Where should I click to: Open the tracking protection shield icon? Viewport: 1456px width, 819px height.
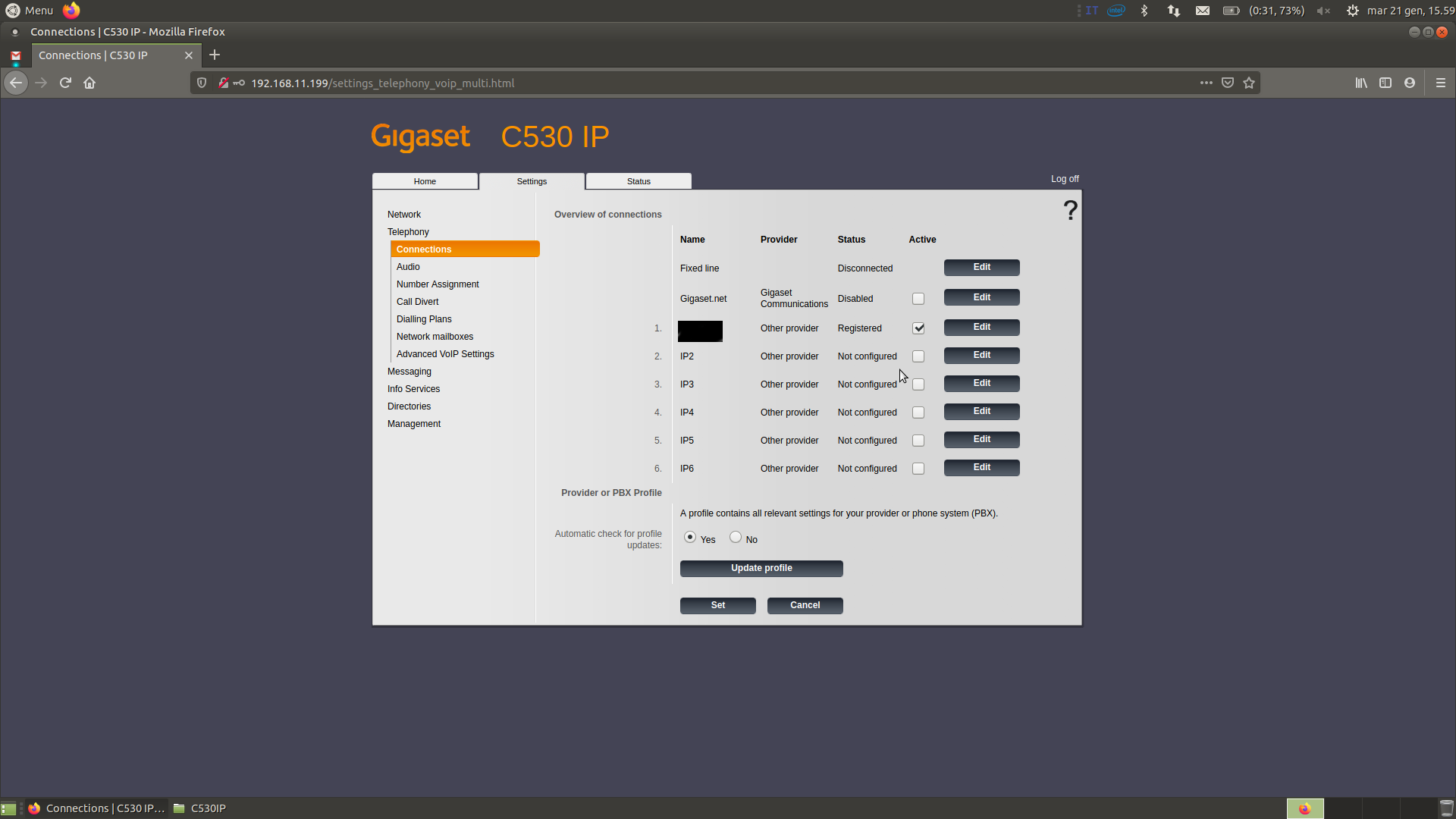coord(202,83)
